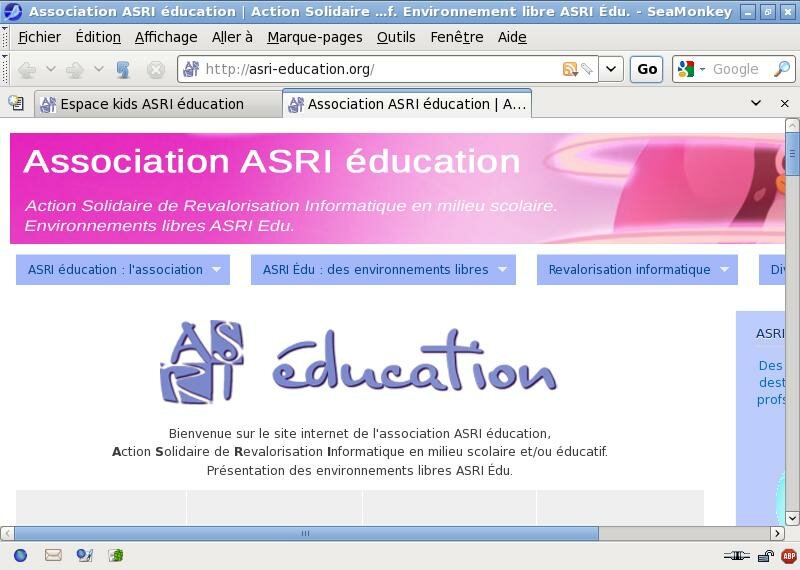Open the Back history dropdown arrow

coord(51,69)
